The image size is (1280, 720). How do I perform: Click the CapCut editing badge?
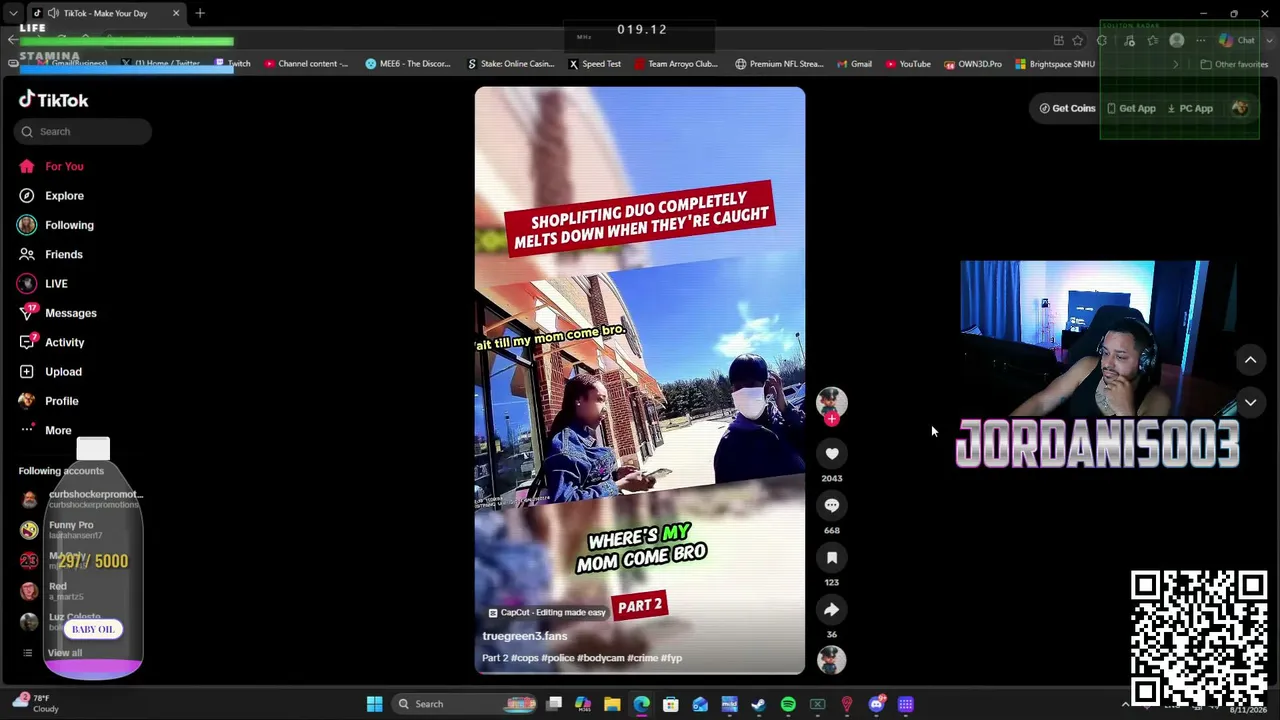click(x=547, y=612)
